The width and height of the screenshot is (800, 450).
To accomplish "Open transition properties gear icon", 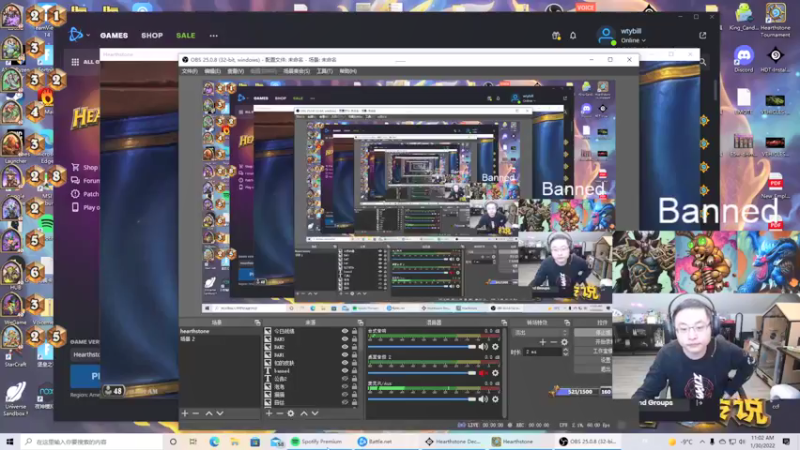I will (564, 342).
